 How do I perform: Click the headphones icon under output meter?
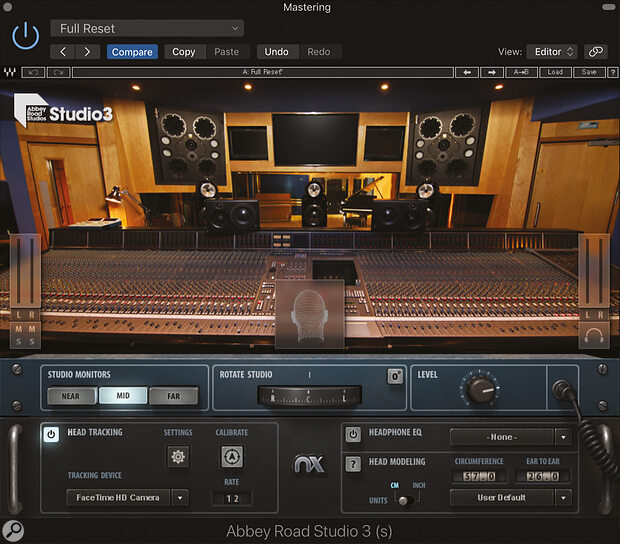coord(594,336)
